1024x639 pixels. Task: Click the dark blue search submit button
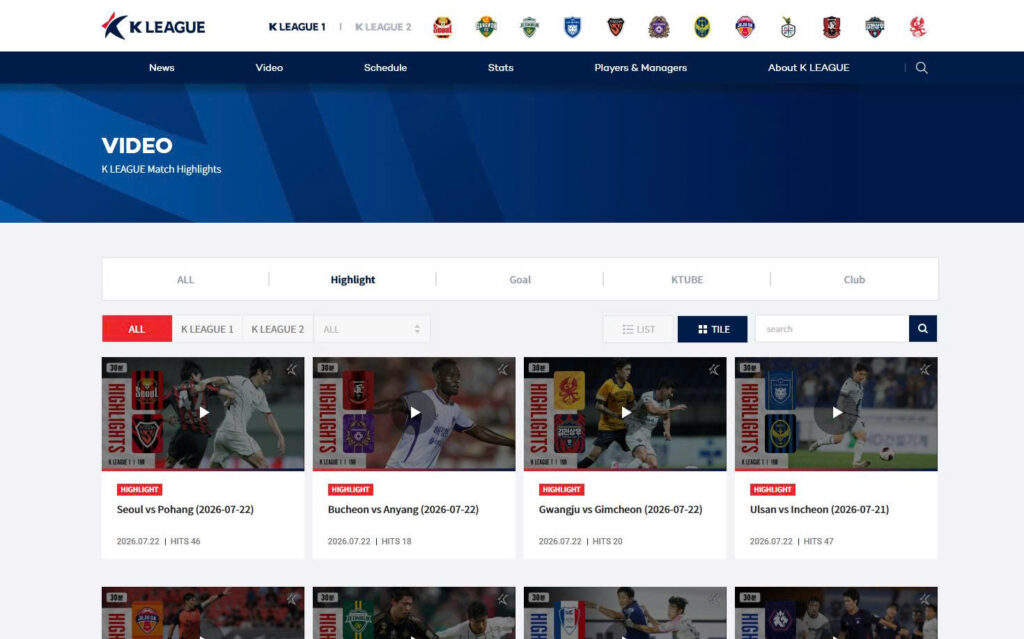click(x=923, y=329)
